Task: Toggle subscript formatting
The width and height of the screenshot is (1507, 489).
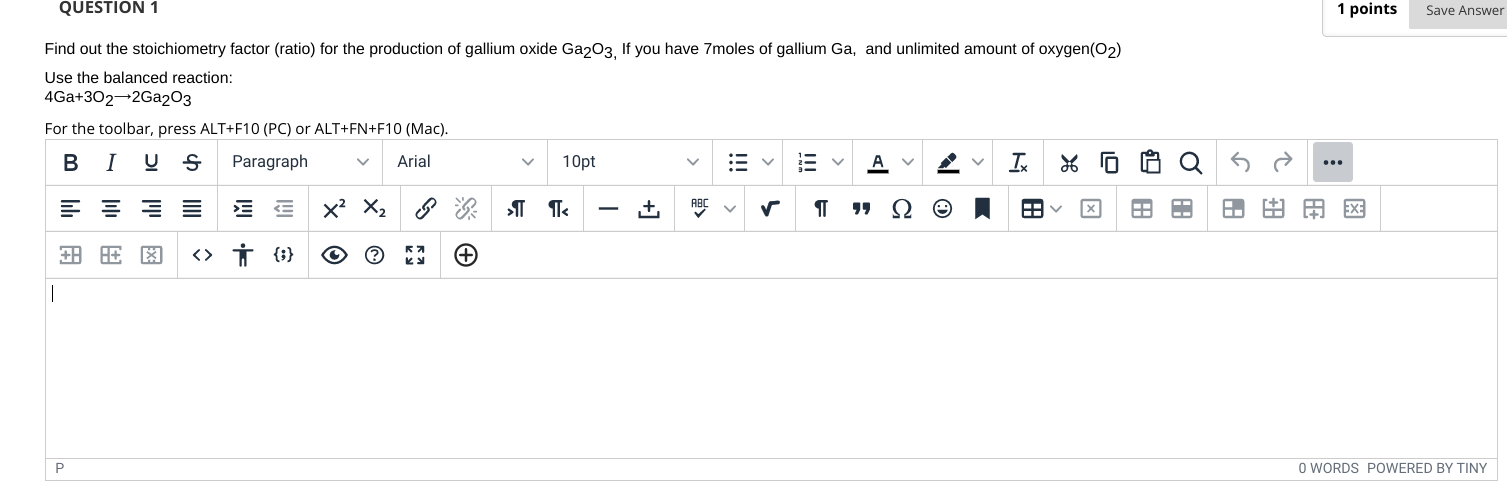Action: point(374,209)
